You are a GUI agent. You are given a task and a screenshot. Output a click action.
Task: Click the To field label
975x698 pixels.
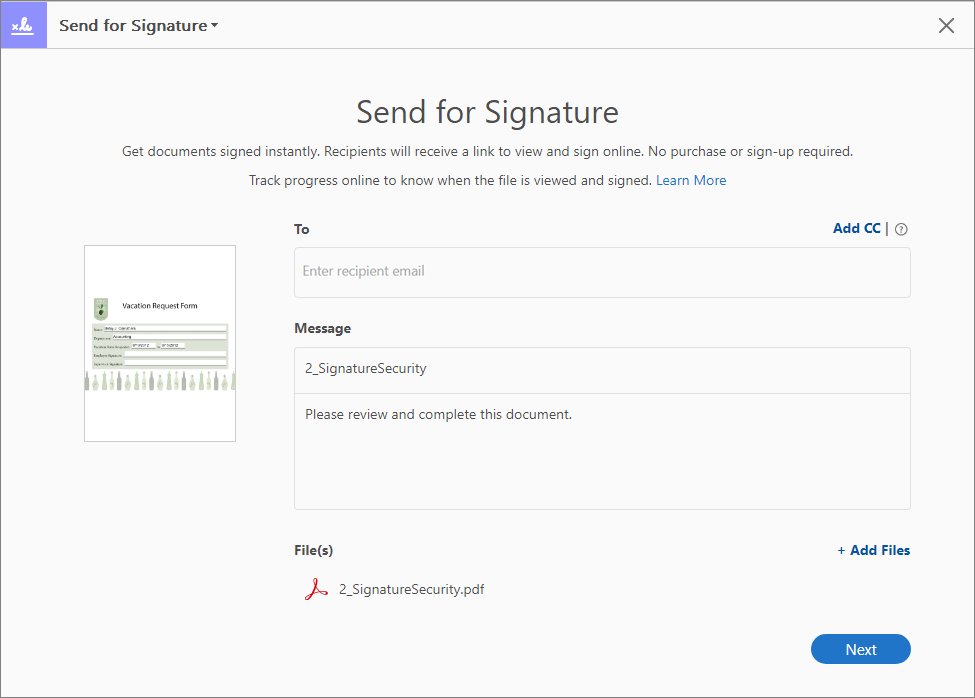coord(302,229)
